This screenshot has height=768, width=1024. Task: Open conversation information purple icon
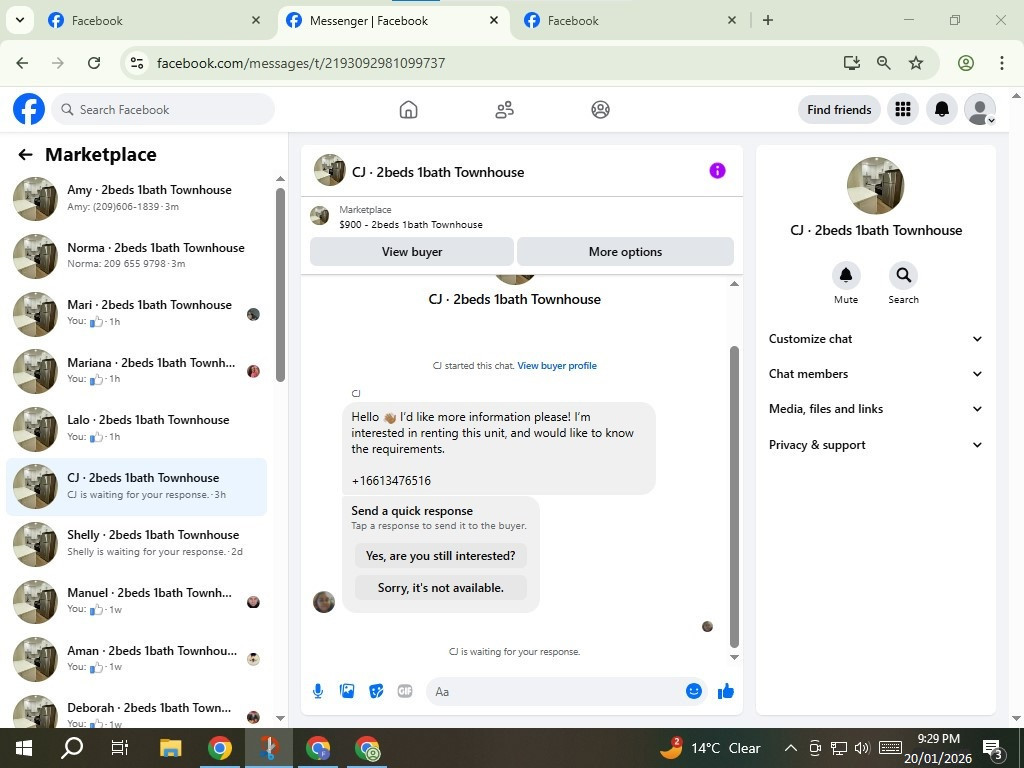[717, 170]
